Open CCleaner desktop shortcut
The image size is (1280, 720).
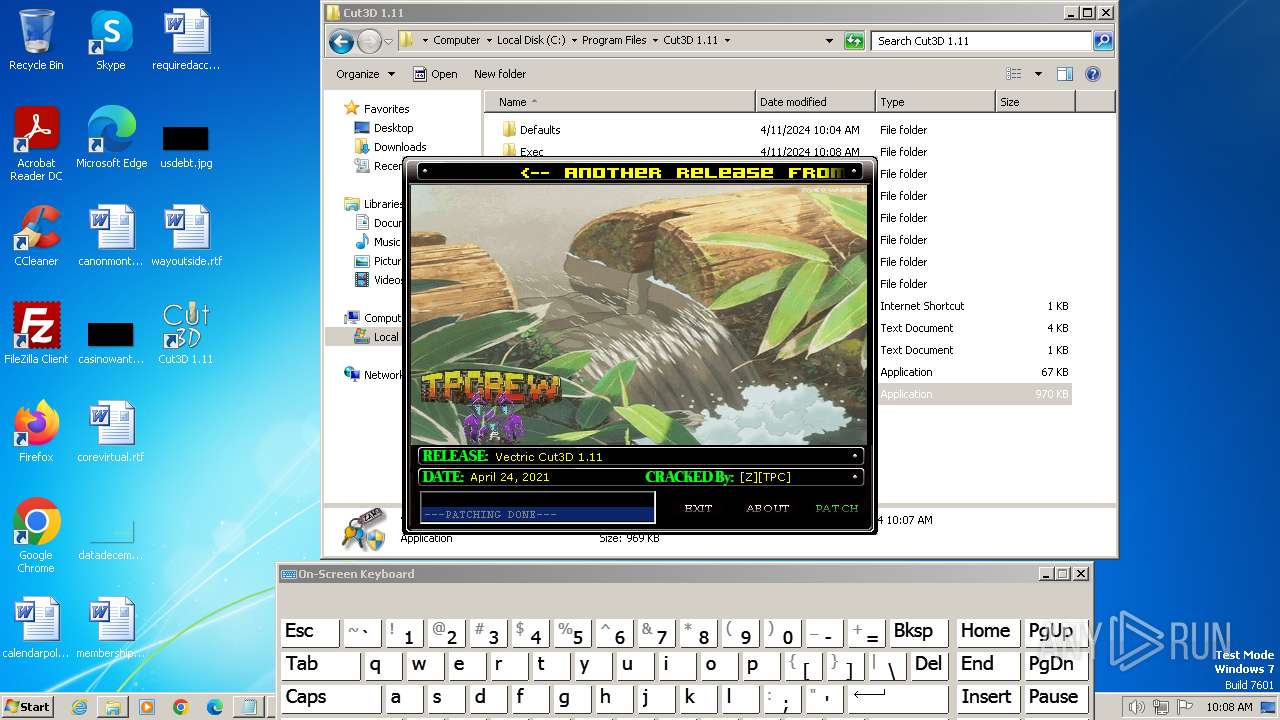pyautogui.click(x=36, y=235)
